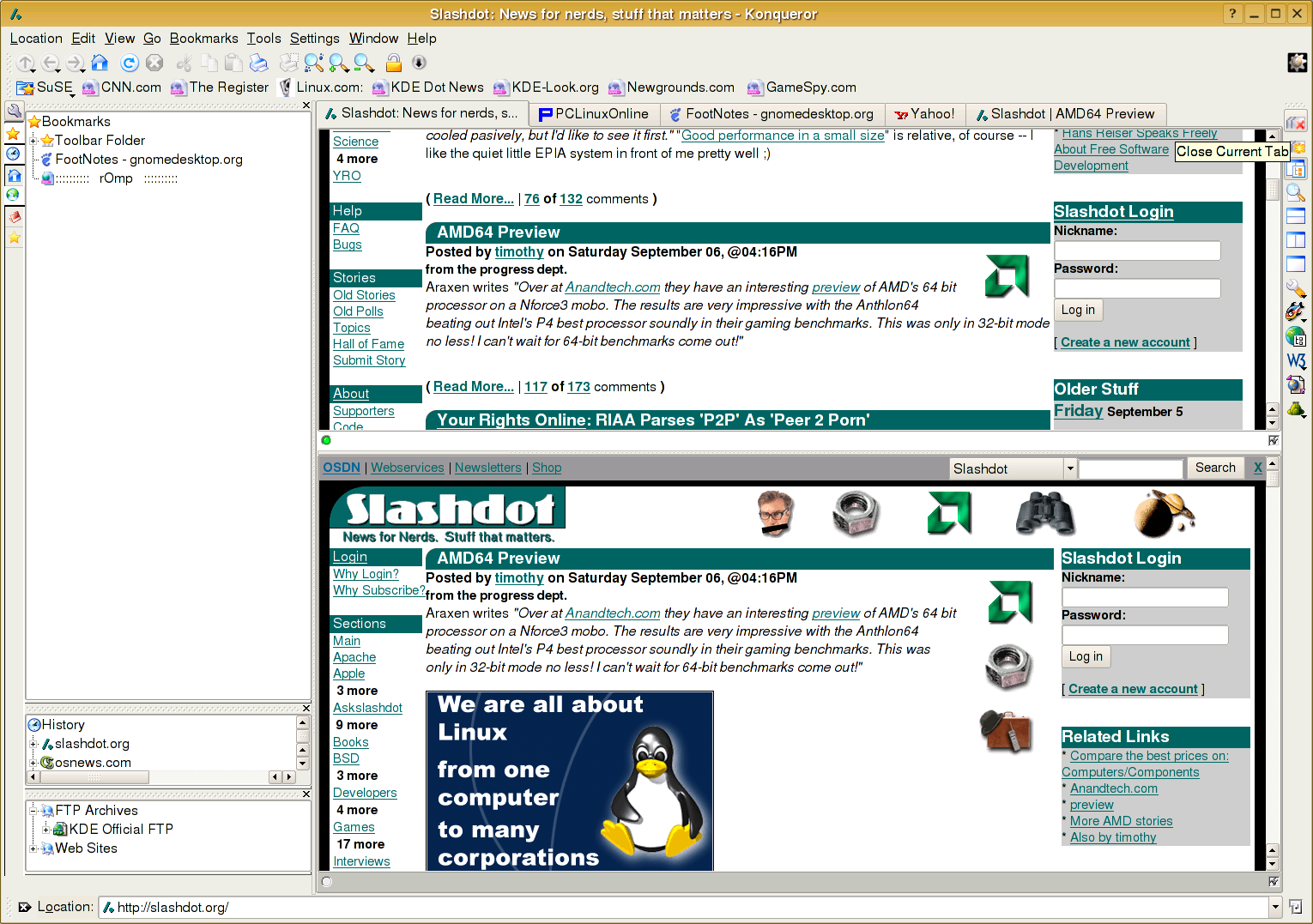Open the security padlock icon
The image size is (1313, 924).
tap(394, 63)
